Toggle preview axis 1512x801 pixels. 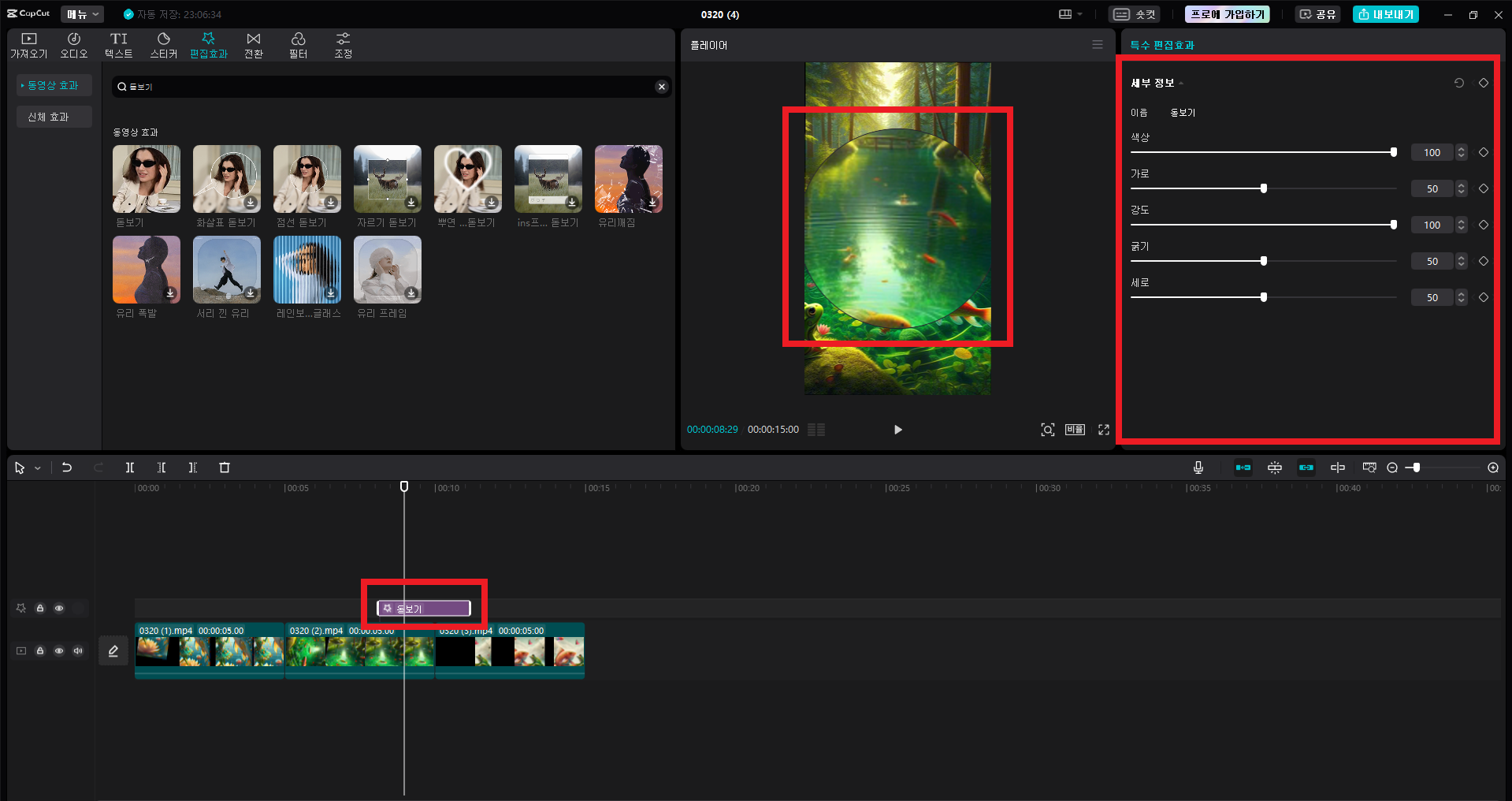pos(1338,468)
